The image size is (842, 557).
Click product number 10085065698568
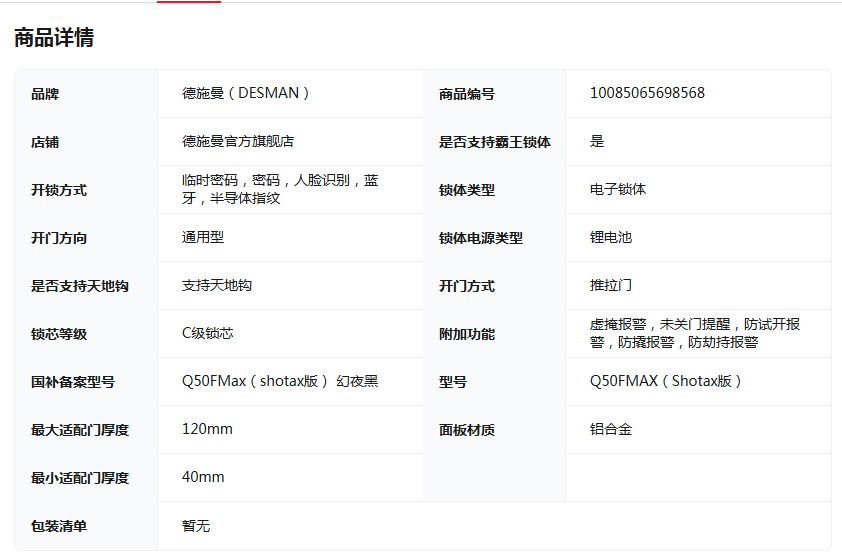click(647, 93)
